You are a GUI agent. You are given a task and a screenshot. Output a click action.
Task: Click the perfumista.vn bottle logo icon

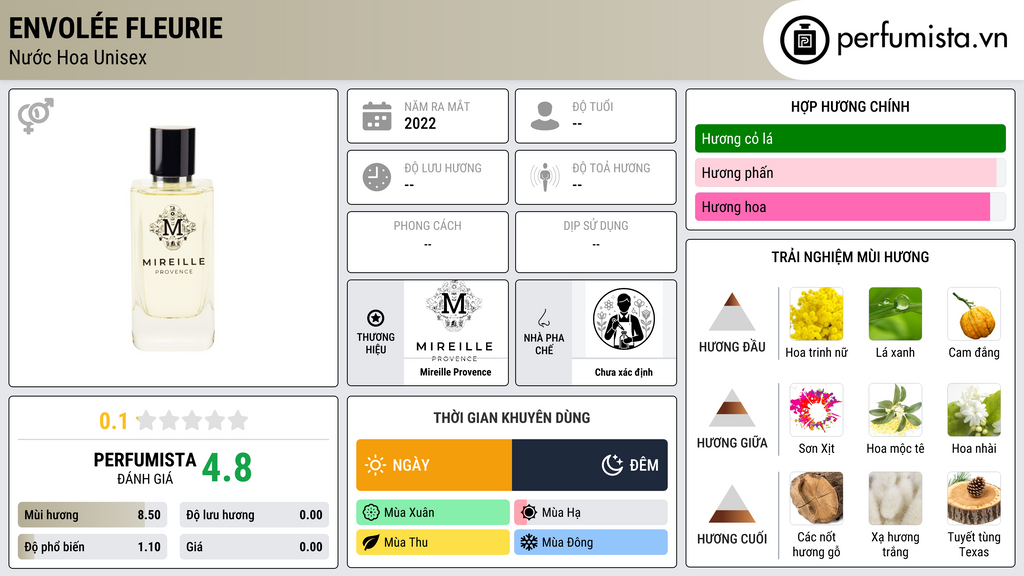tap(804, 40)
